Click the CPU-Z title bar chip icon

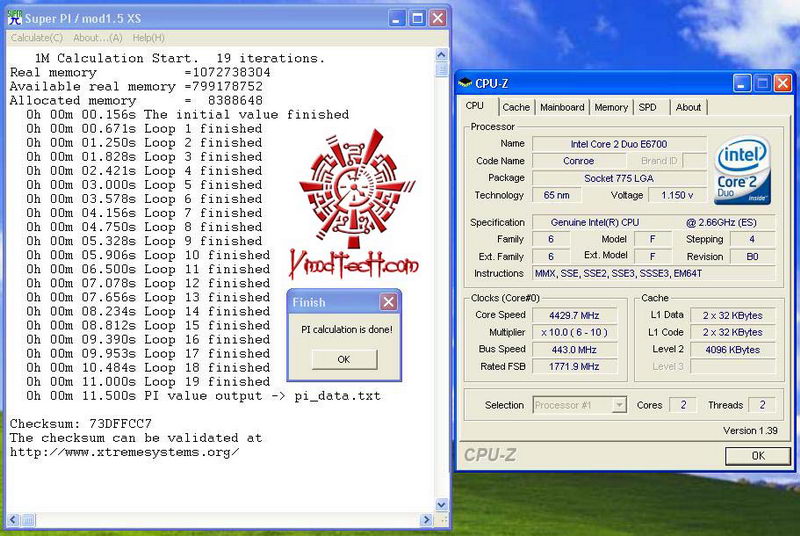[465, 83]
